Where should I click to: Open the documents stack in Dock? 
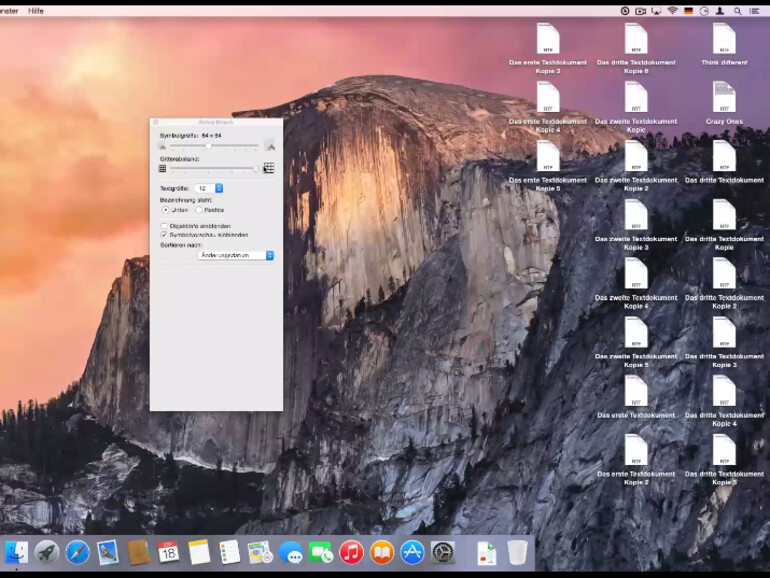click(486, 553)
